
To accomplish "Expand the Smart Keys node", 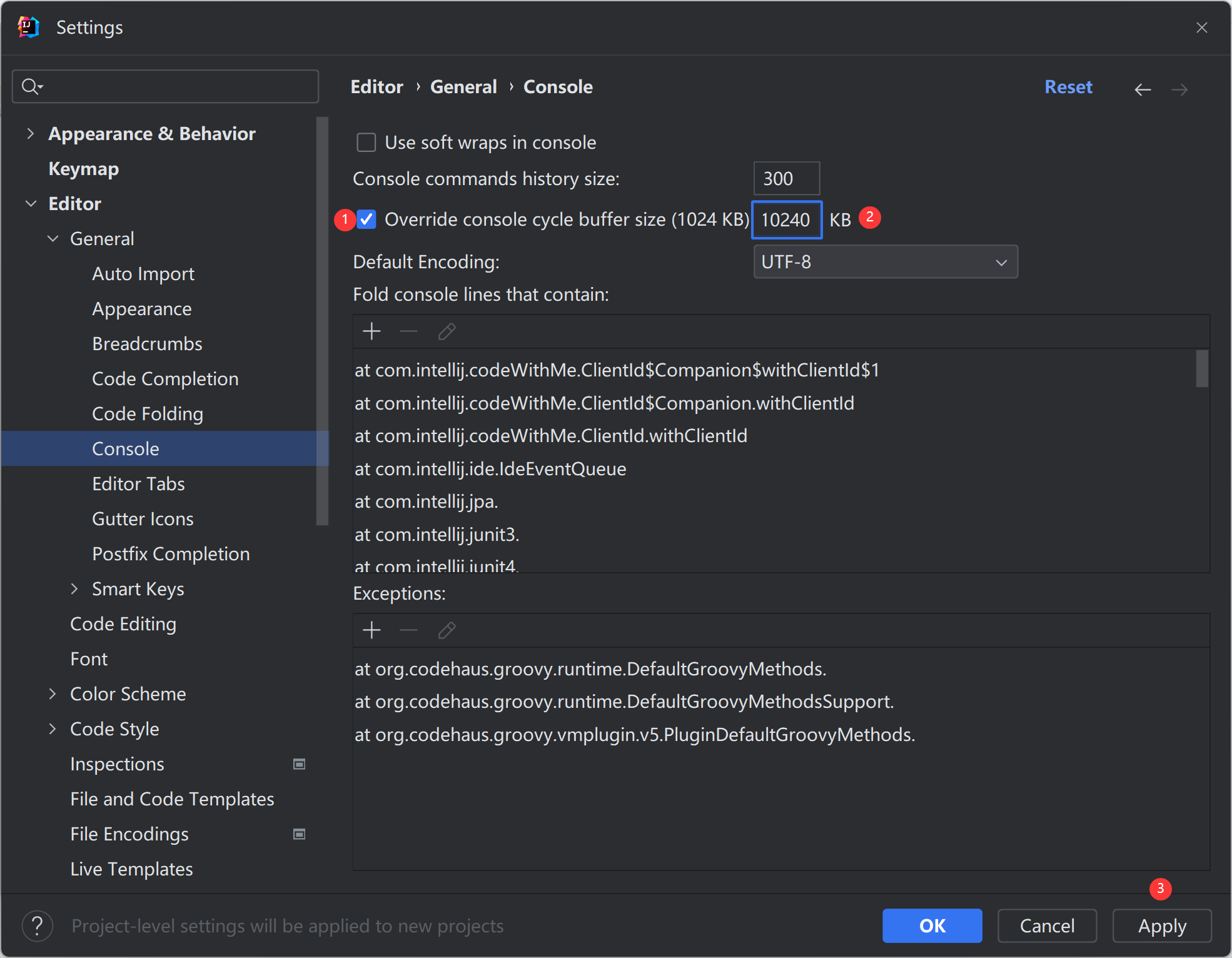I will click(x=74, y=588).
